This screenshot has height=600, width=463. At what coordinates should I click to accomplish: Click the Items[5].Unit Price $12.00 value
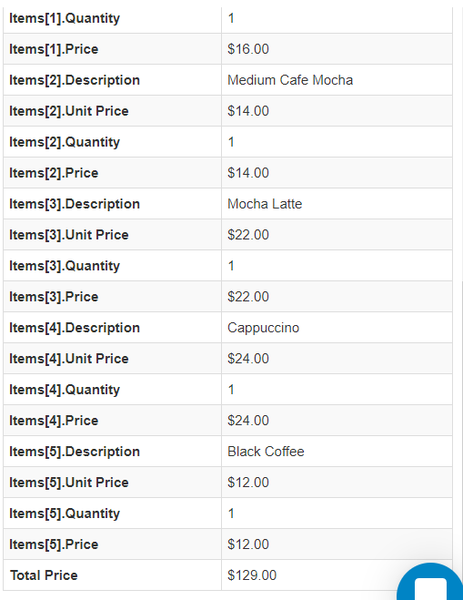coord(248,483)
